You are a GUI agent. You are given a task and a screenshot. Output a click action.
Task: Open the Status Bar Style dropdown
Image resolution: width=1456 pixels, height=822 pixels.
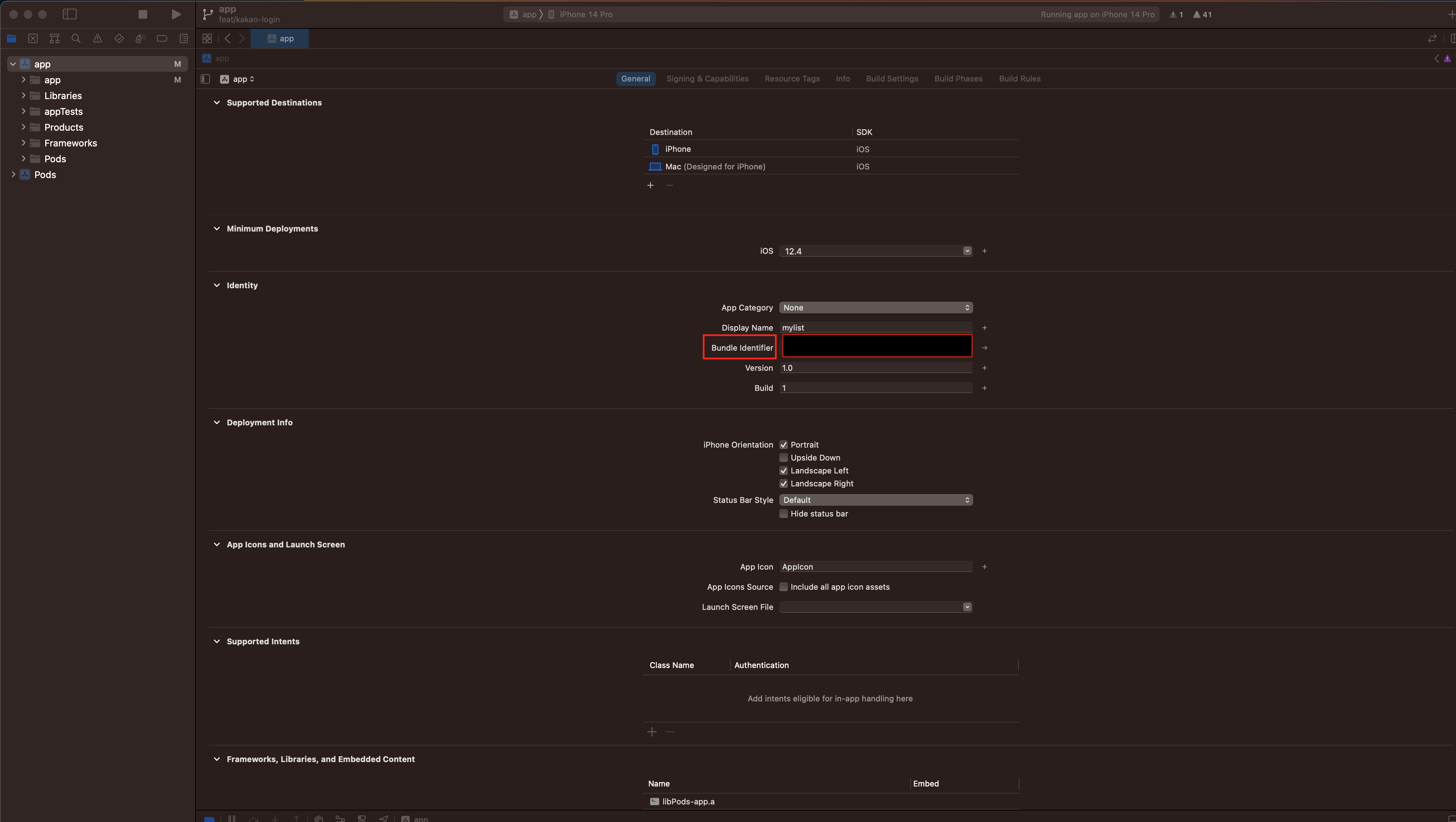coord(875,500)
